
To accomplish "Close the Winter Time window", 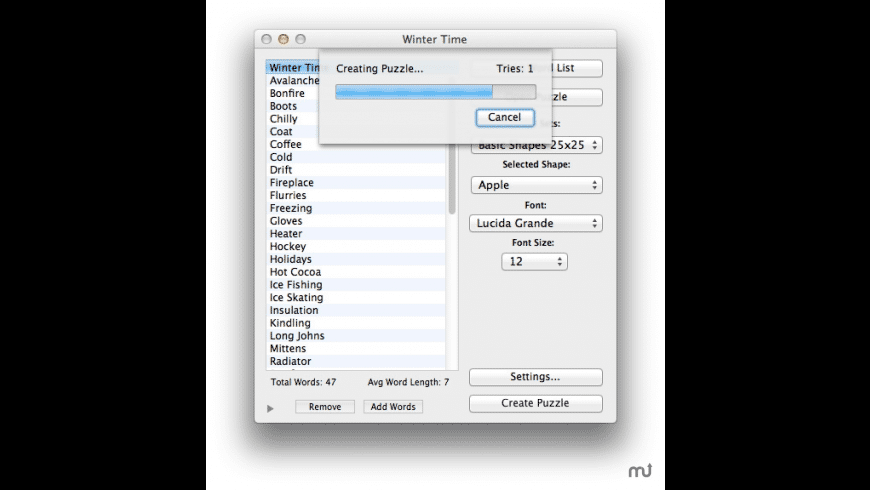I will 266,39.
